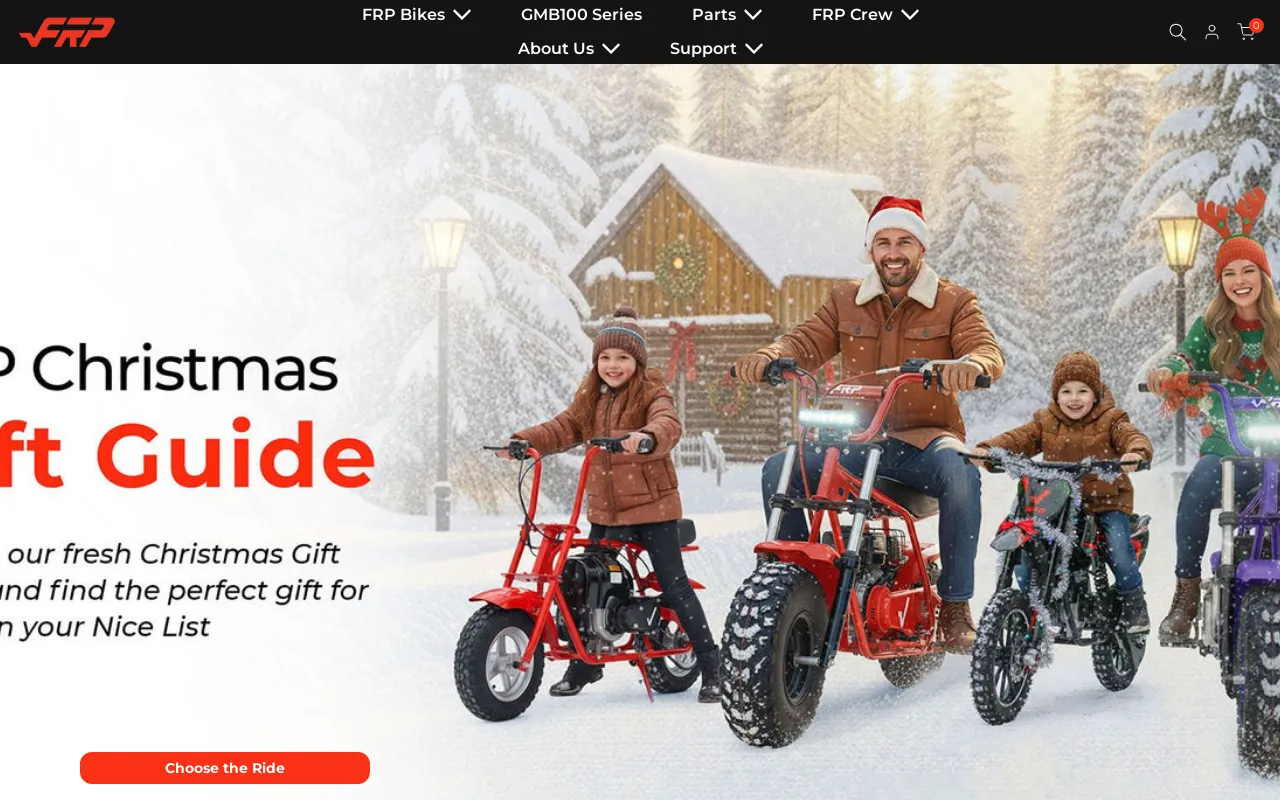Click the man in Santa hat
This screenshot has height=800, width=1280.
coord(880,400)
